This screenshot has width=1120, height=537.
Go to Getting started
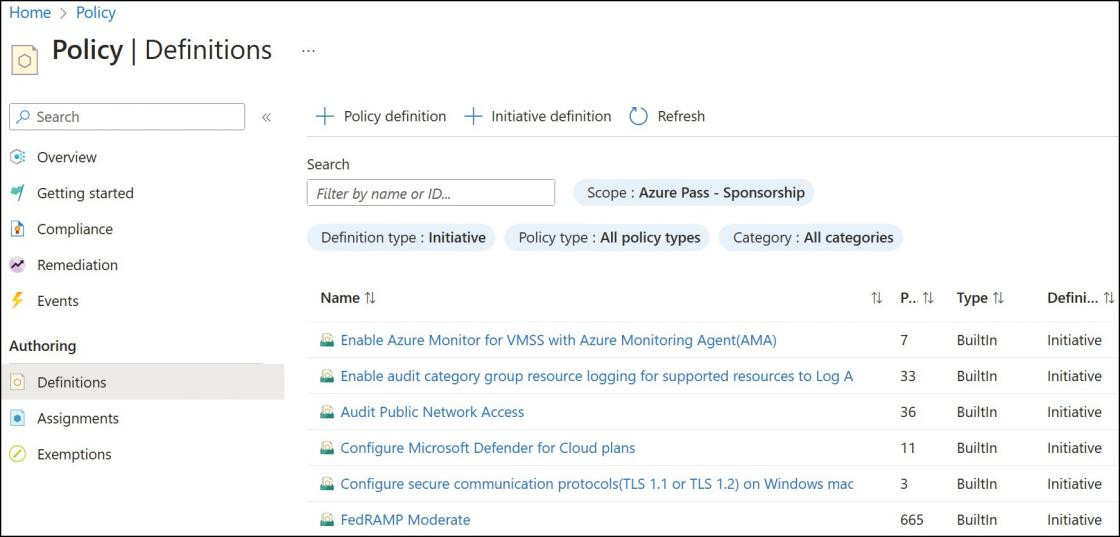click(85, 193)
